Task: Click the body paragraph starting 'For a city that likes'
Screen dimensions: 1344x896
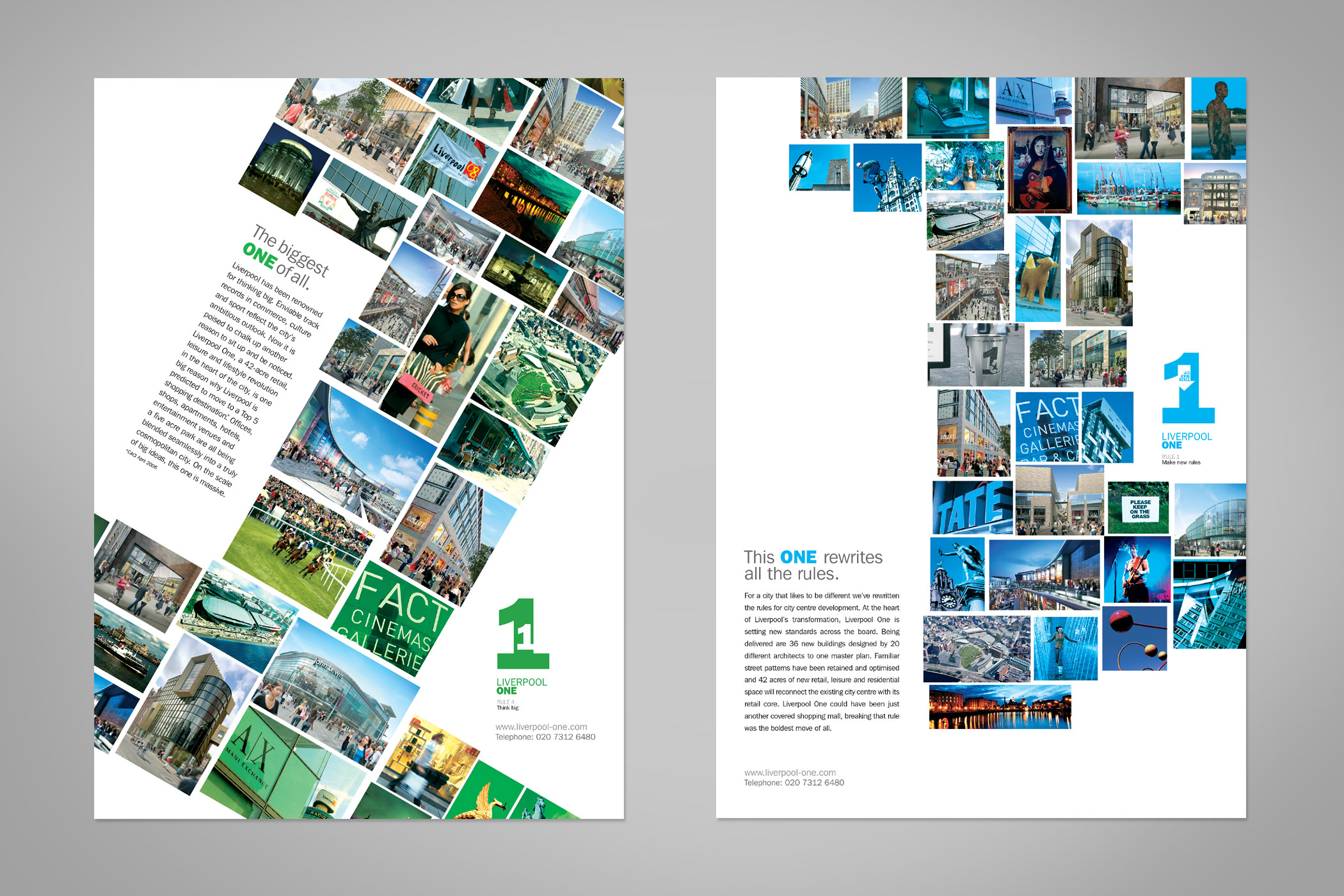Action: pyautogui.click(x=821, y=662)
